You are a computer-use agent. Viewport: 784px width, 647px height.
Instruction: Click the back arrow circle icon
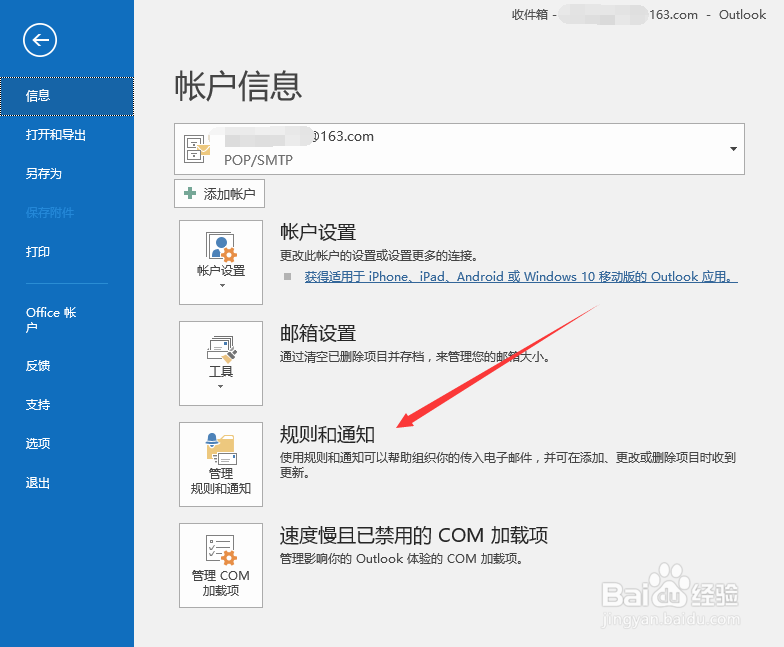tap(40, 40)
